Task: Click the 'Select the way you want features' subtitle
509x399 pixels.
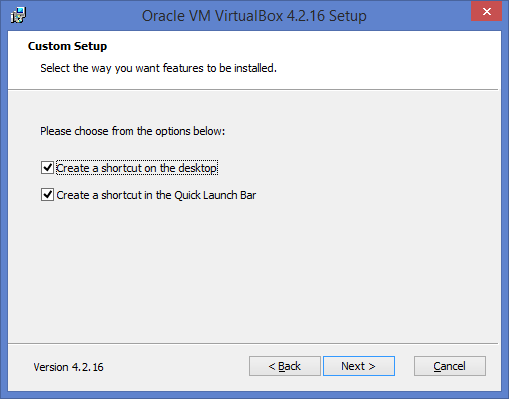Action: (x=158, y=68)
